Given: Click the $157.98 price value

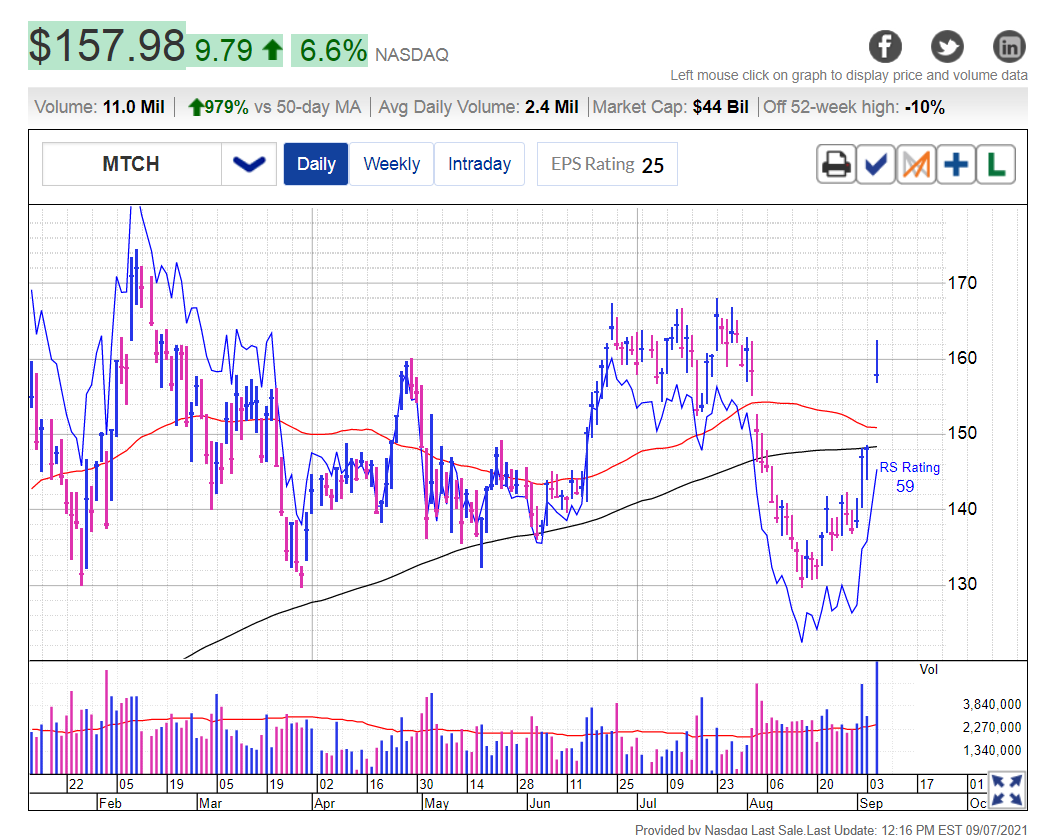Looking at the screenshot, I should click(107, 46).
